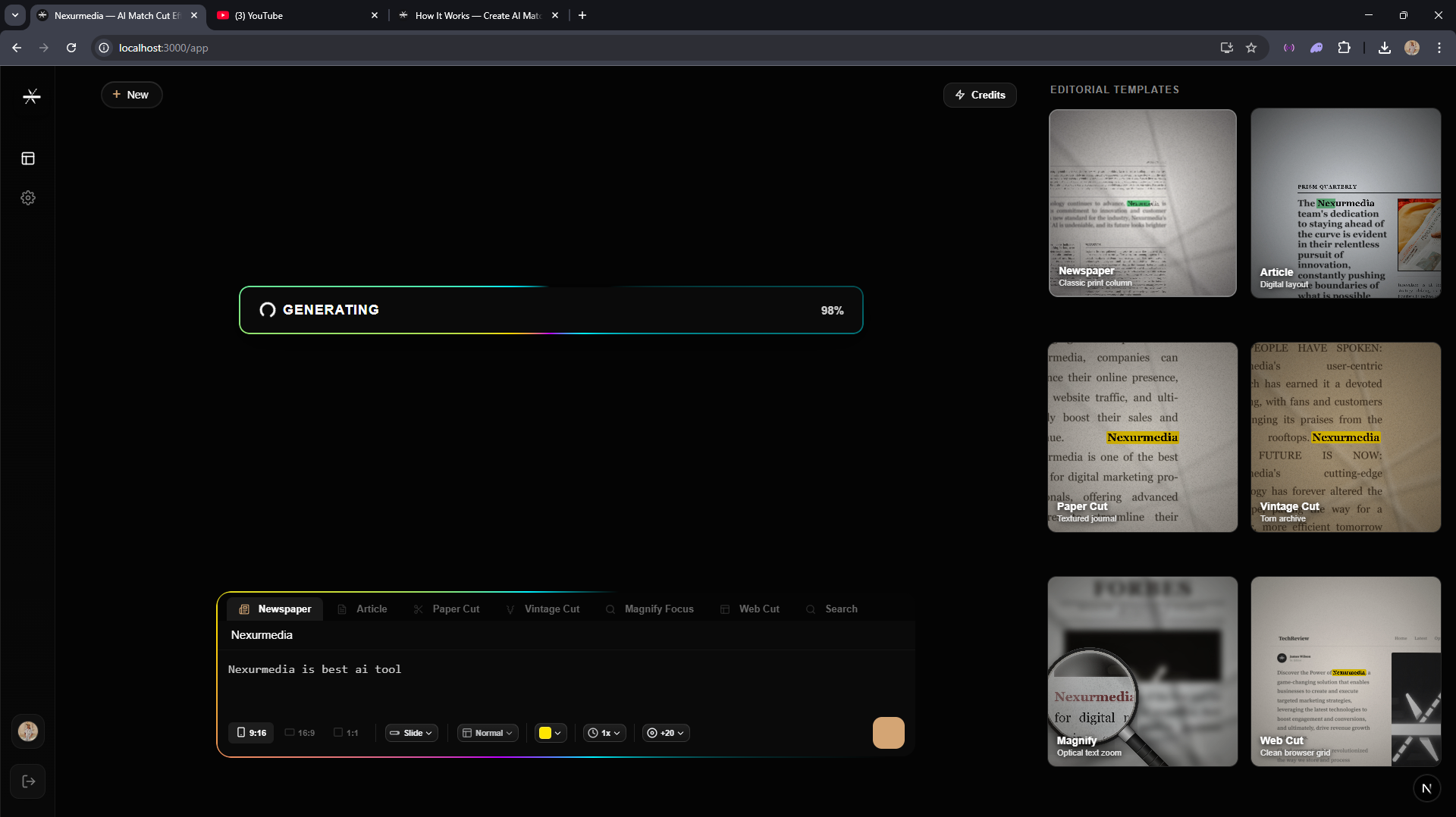Expand the 1x speed dropdown
The image size is (1456, 817).
604,733
